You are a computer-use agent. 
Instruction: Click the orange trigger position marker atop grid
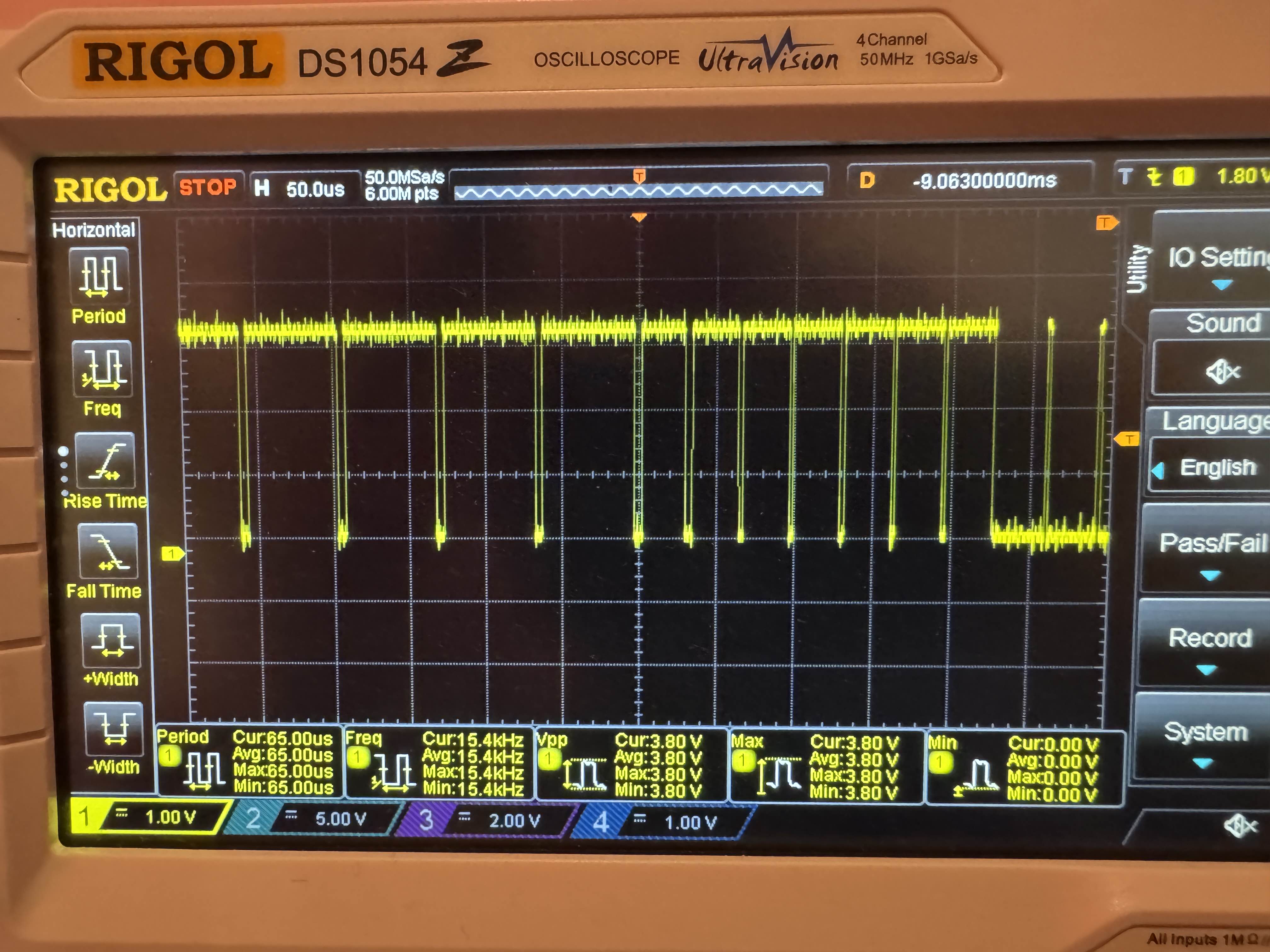click(638, 218)
